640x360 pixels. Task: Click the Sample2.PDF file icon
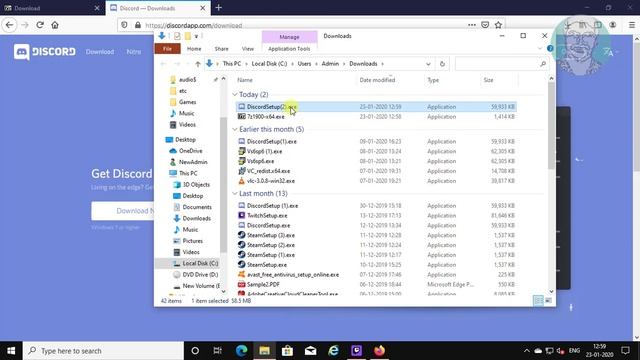[x=242, y=284]
